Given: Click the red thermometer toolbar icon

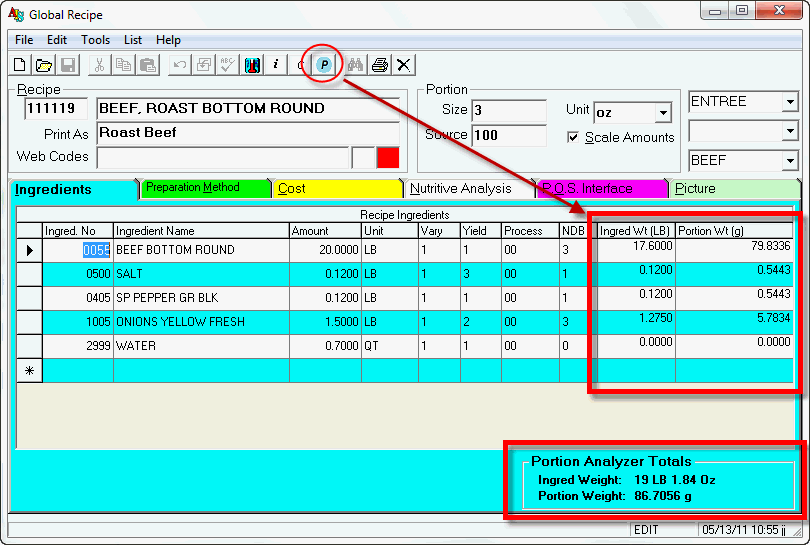Looking at the screenshot, I should tap(252, 65).
